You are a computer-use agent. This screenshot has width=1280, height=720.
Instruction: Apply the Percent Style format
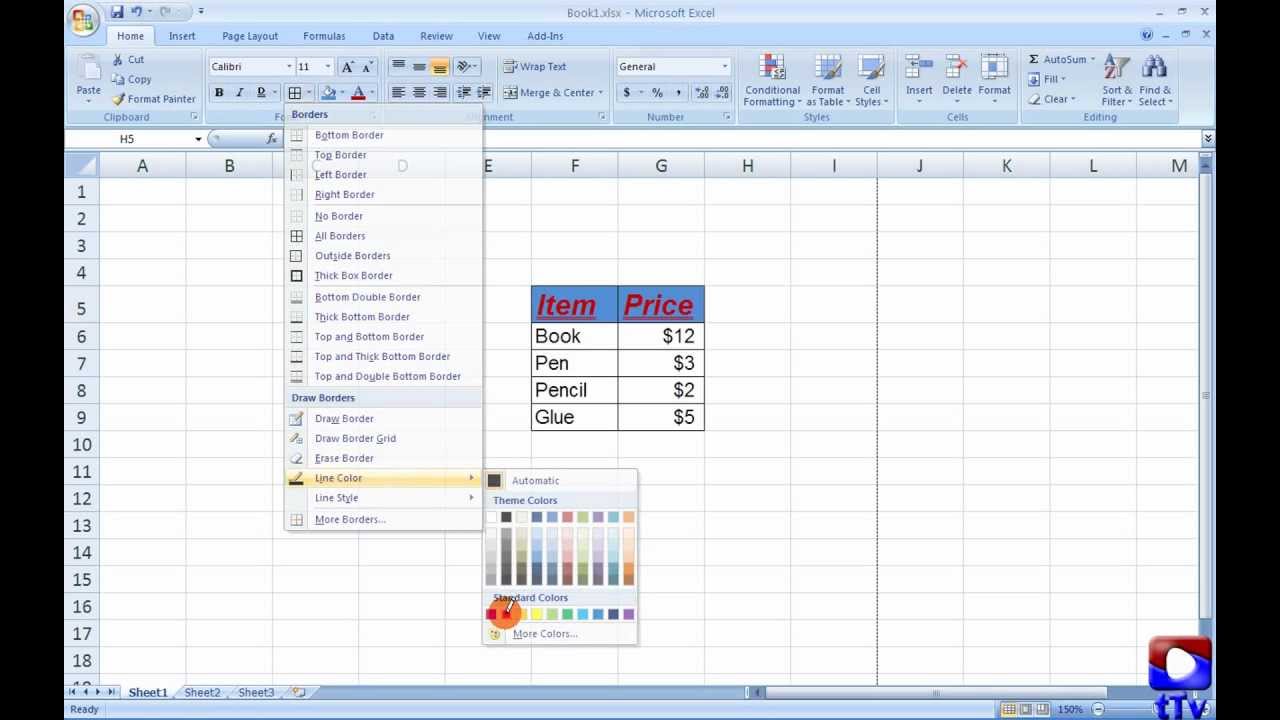click(657, 93)
